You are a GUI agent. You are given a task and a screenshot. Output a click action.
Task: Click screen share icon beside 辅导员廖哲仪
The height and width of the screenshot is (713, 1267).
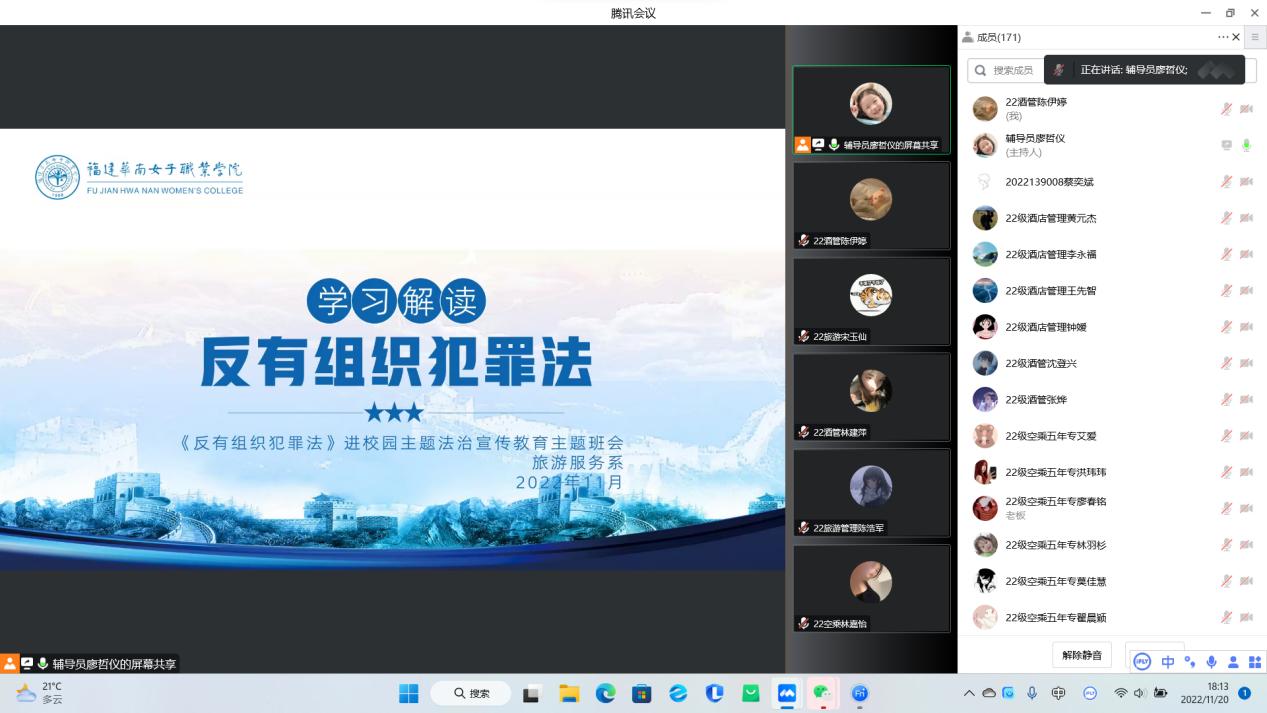click(x=1226, y=145)
